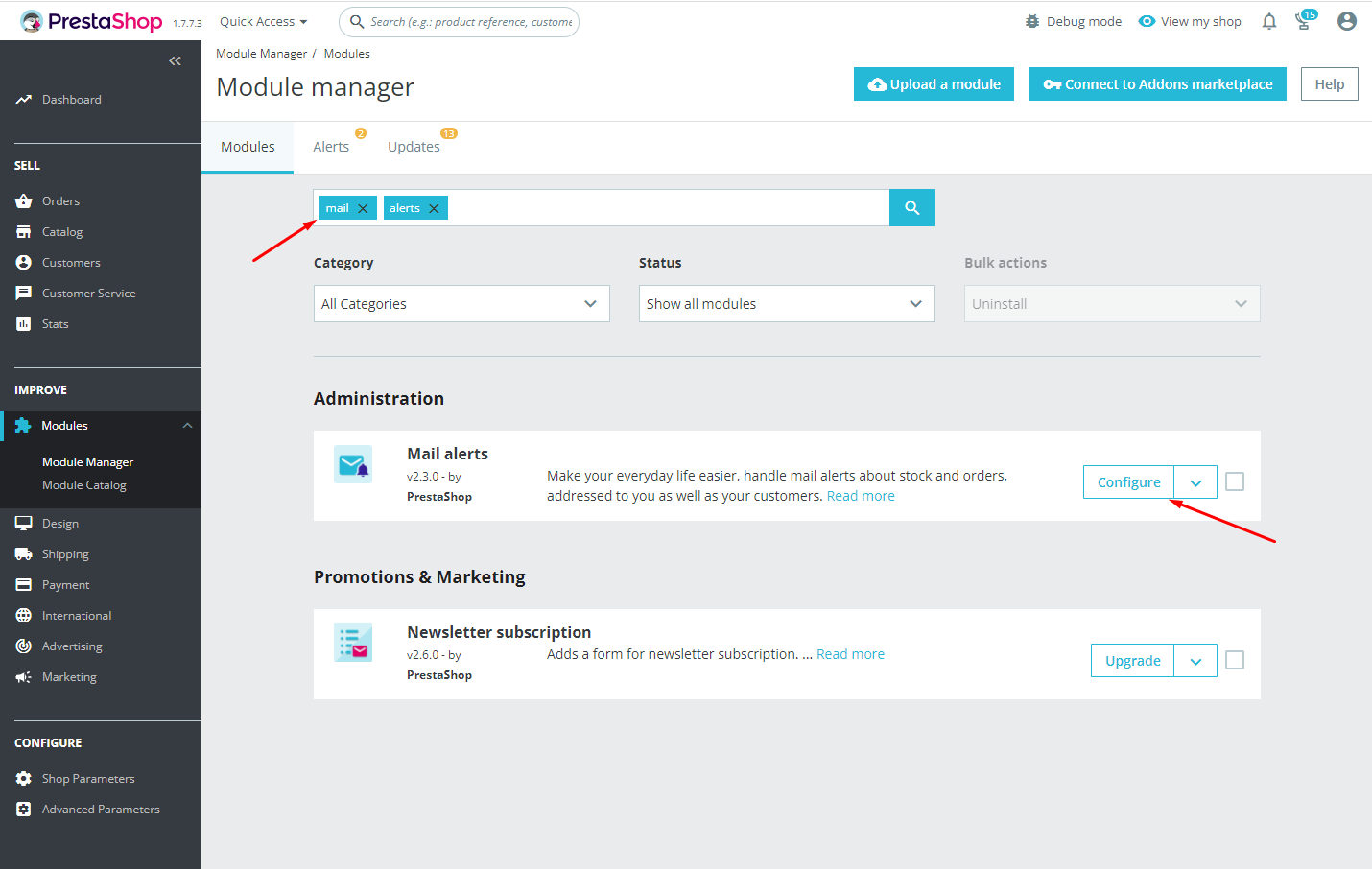Click the International globe icon
Image resolution: width=1372 pixels, height=869 pixels.
[24, 616]
